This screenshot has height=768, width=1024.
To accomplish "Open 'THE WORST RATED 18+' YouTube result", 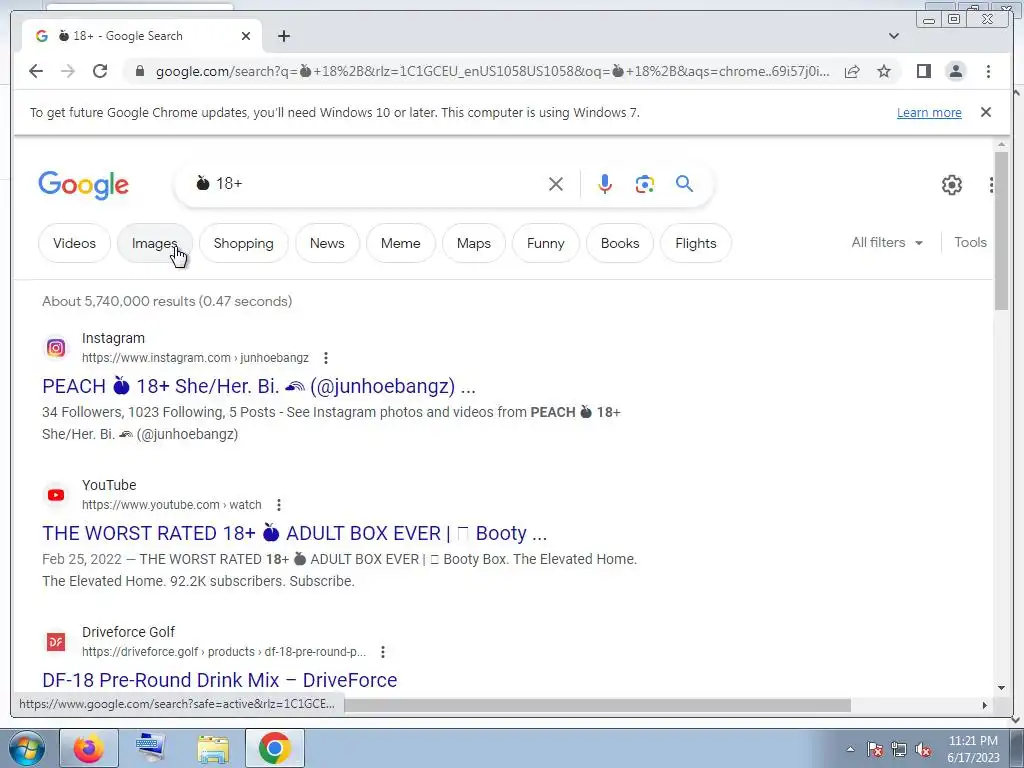I will tap(295, 533).
